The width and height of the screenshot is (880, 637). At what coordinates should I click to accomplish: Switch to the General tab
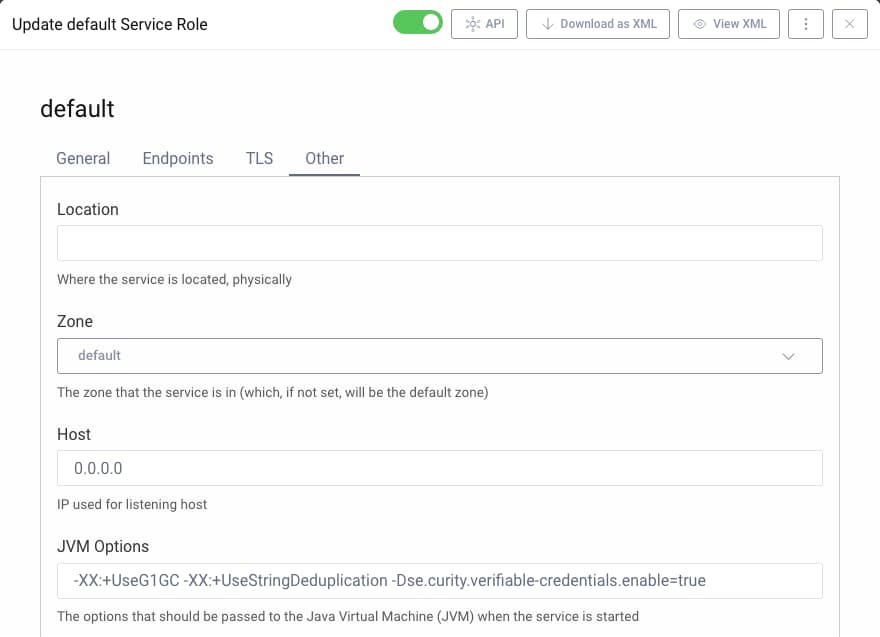click(83, 158)
